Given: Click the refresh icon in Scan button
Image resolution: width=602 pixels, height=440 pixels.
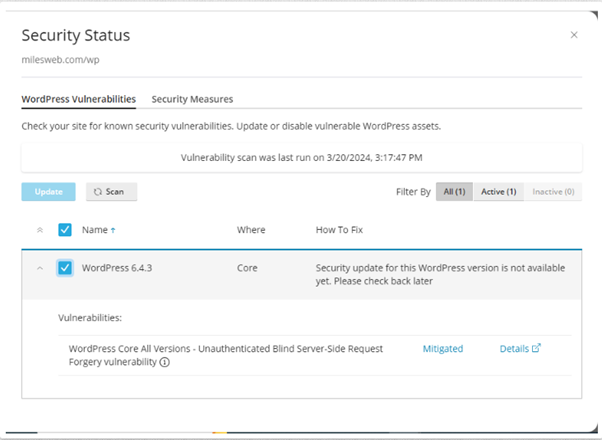Looking at the screenshot, I should click(x=98, y=192).
